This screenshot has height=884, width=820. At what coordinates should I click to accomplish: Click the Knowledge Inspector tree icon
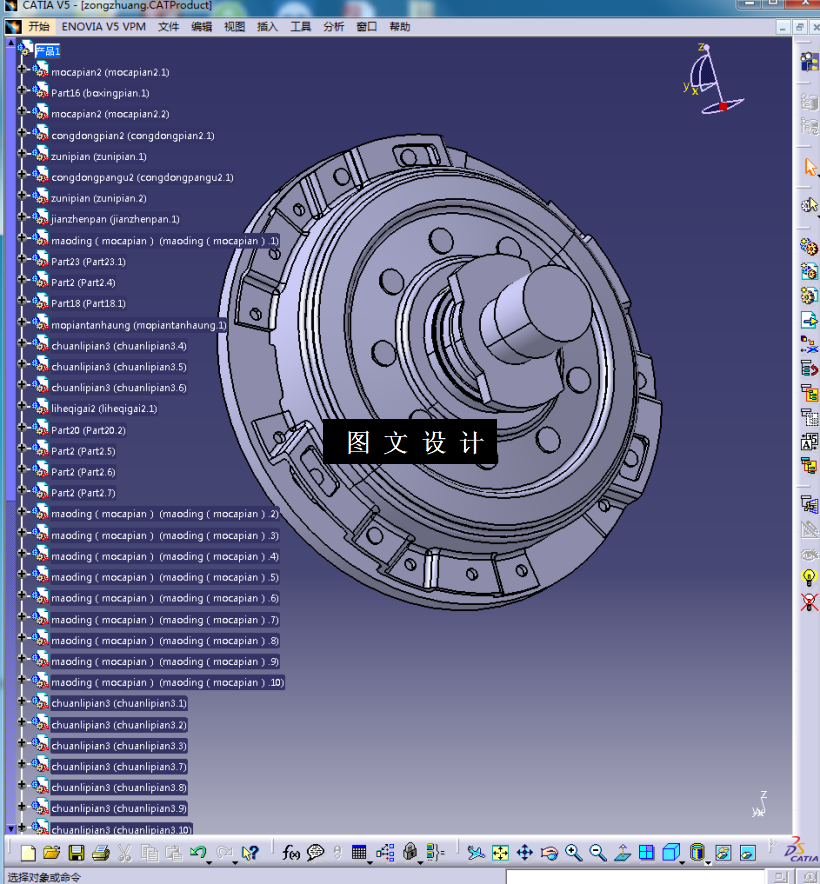click(385, 852)
